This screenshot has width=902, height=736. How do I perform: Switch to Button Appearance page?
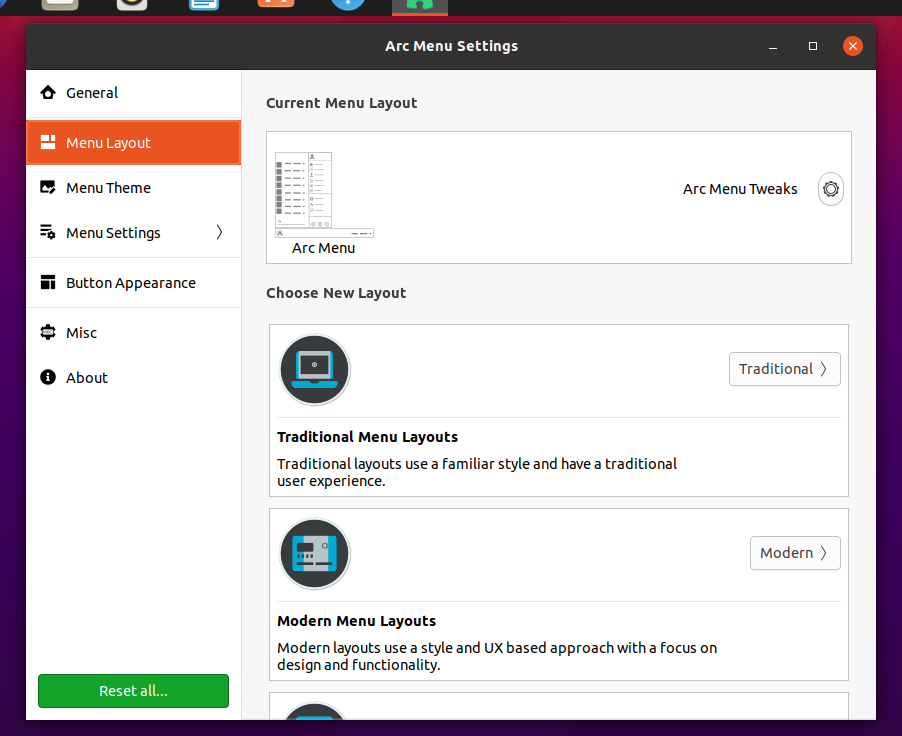point(133,283)
